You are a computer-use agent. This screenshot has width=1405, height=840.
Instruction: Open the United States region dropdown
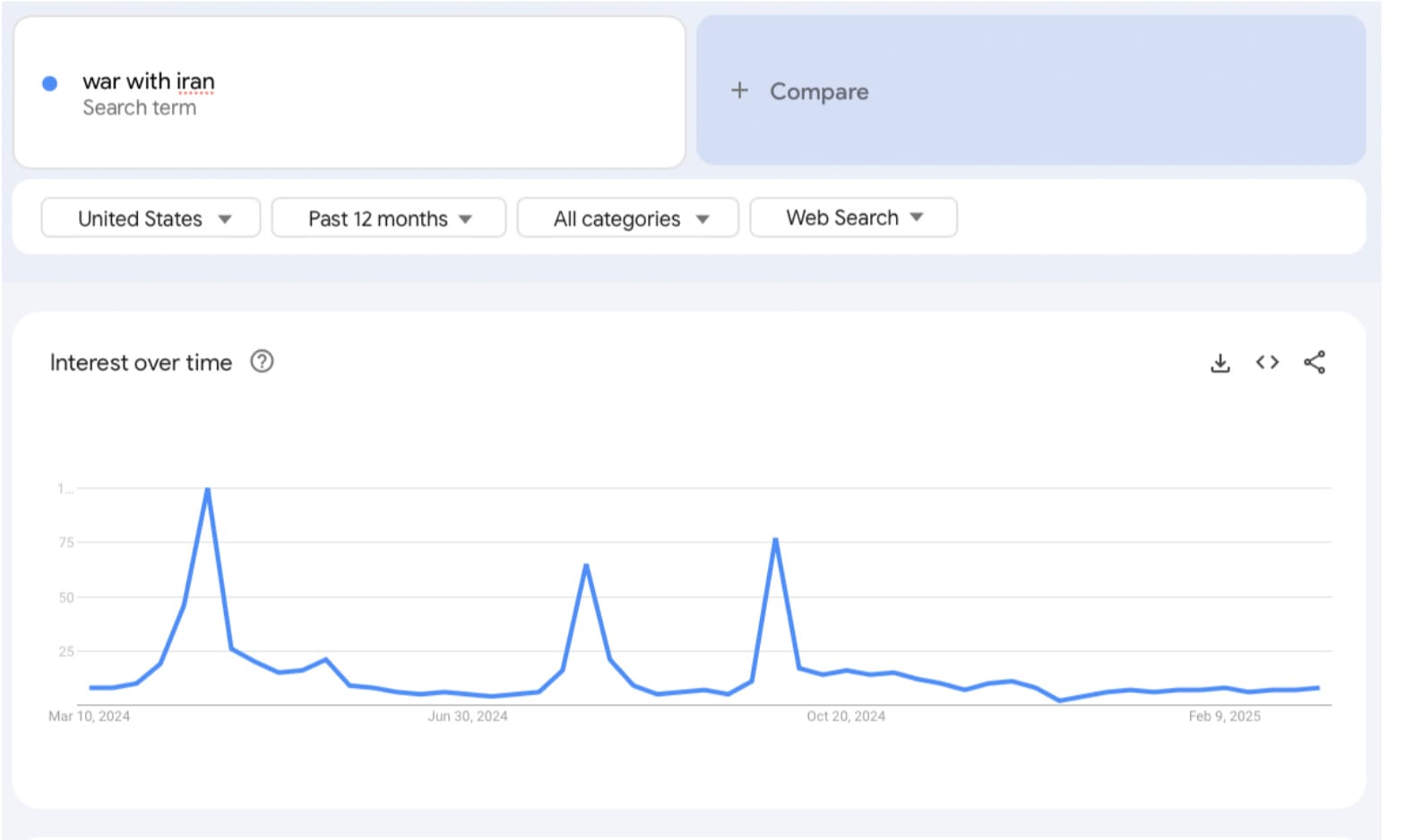tap(151, 218)
